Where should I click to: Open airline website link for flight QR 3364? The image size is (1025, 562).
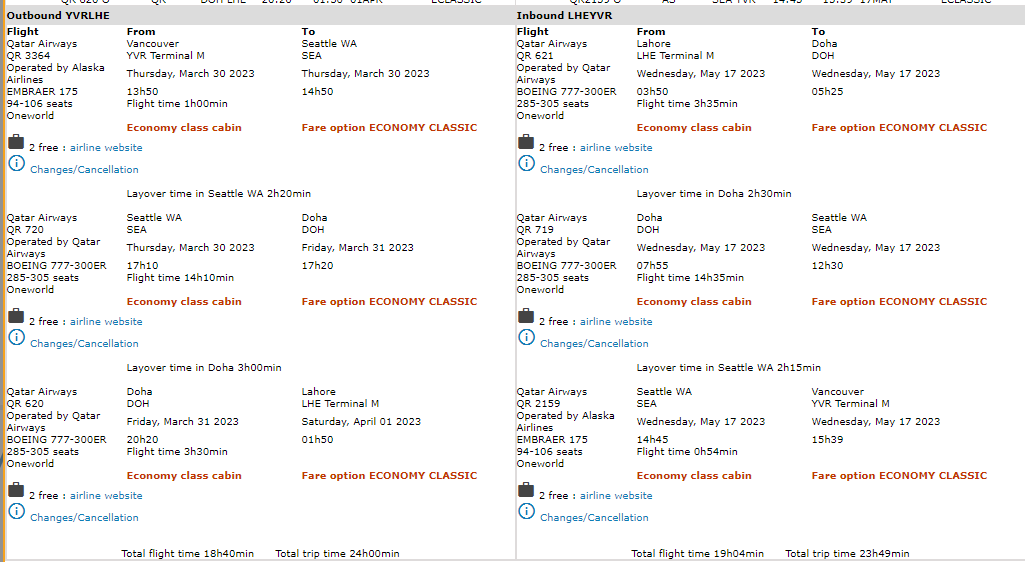pyautogui.click(x=106, y=148)
